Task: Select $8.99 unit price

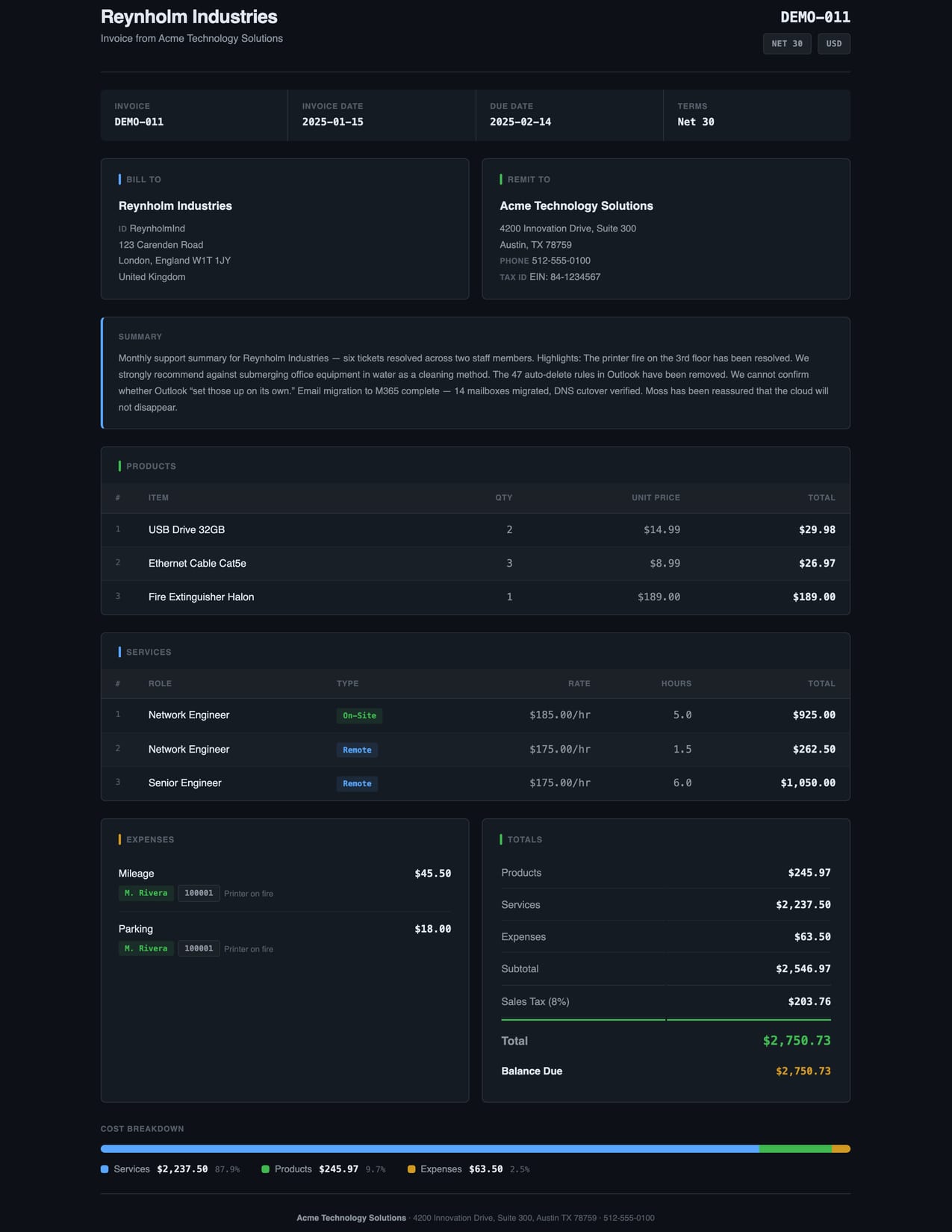Action: pos(665,563)
